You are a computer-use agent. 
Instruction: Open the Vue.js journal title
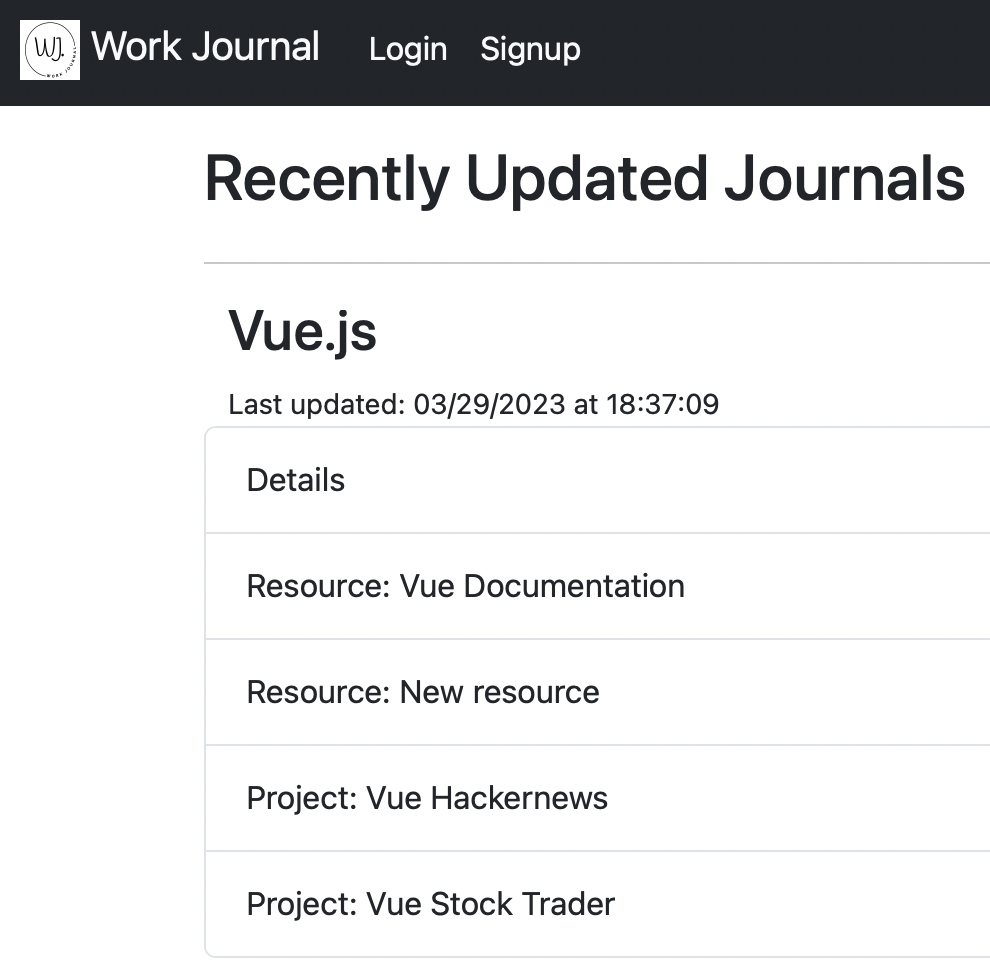click(302, 331)
